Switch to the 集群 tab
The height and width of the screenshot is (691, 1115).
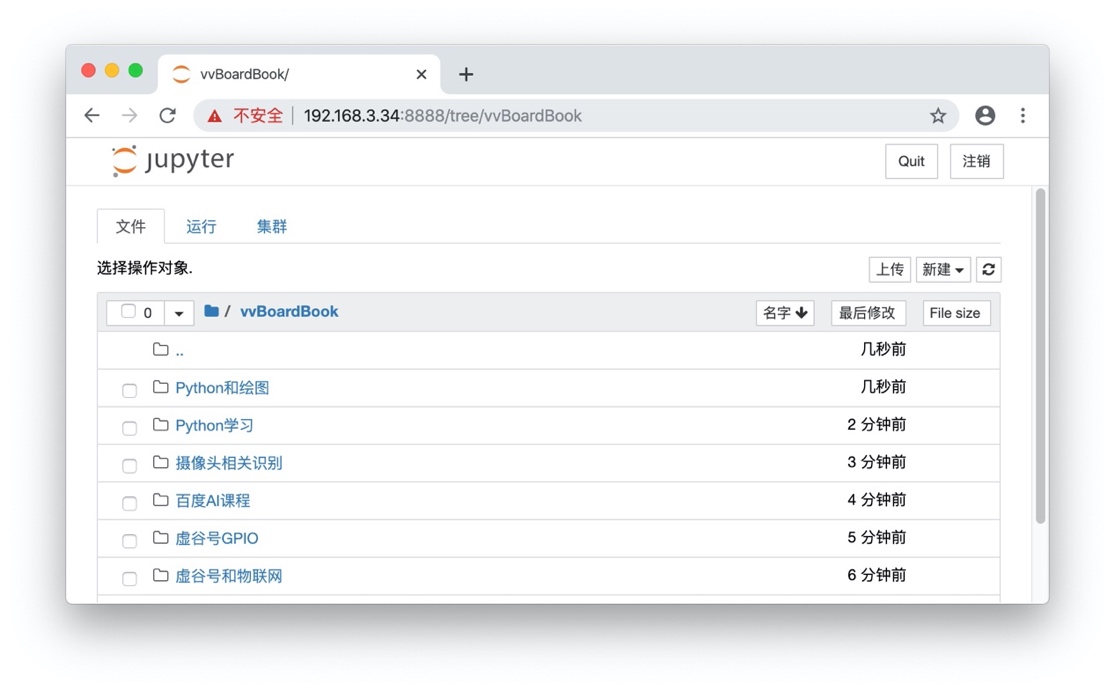click(272, 226)
